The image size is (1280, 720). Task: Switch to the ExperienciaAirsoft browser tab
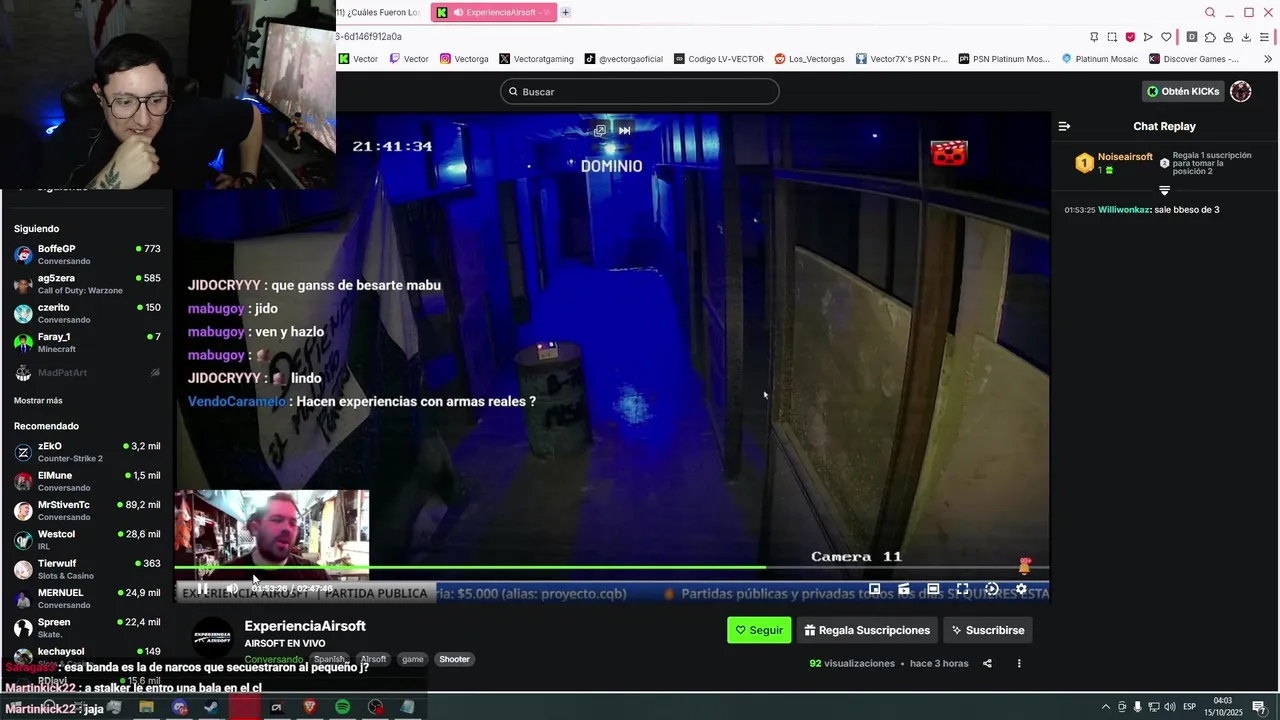coord(493,12)
